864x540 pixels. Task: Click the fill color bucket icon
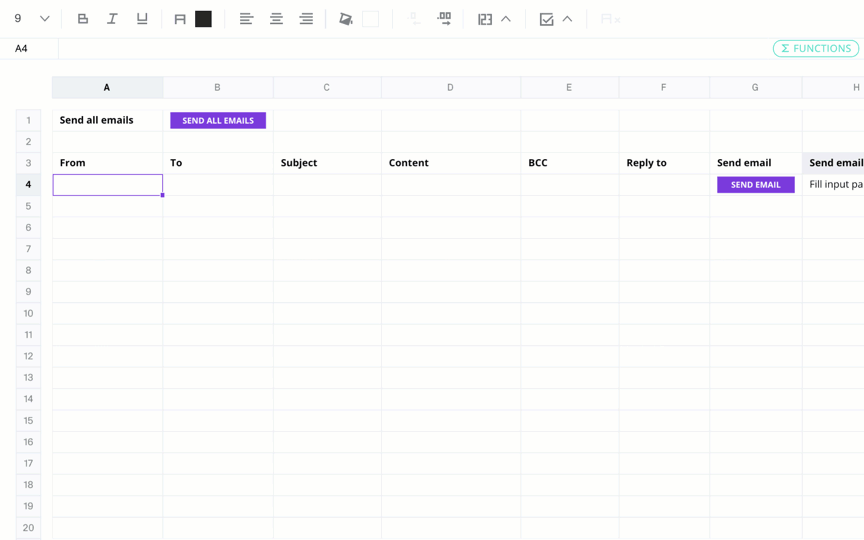pos(345,19)
